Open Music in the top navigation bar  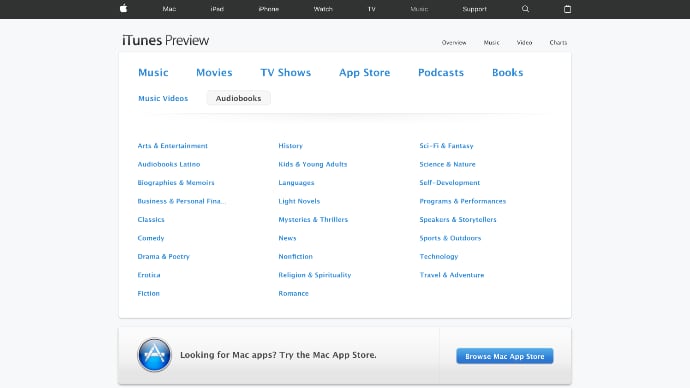pos(419,9)
